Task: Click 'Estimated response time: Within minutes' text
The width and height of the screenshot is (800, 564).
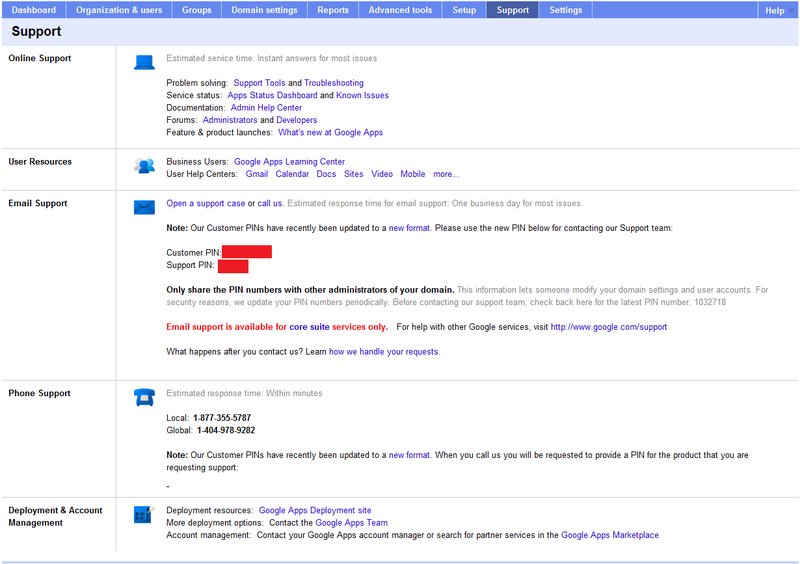Action: point(244,393)
